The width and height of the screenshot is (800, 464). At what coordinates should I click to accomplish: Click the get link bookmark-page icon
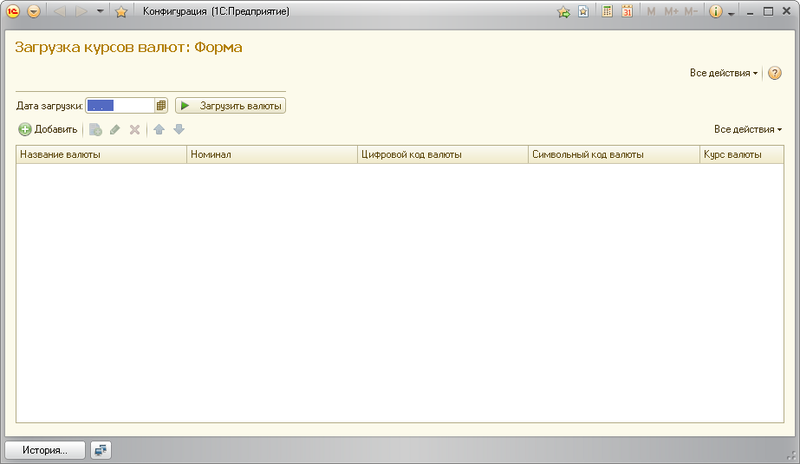584,11
